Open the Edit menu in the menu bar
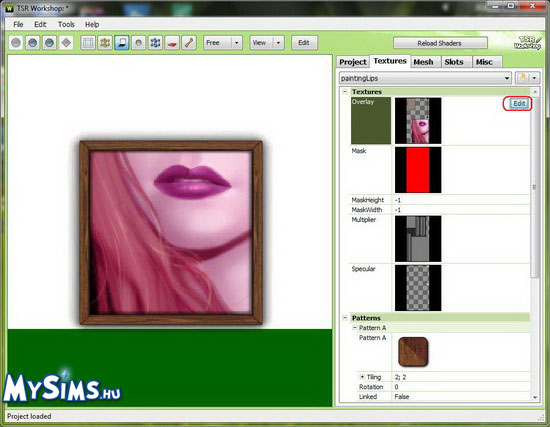Viewport: 550px width, 427px height. 40,24
